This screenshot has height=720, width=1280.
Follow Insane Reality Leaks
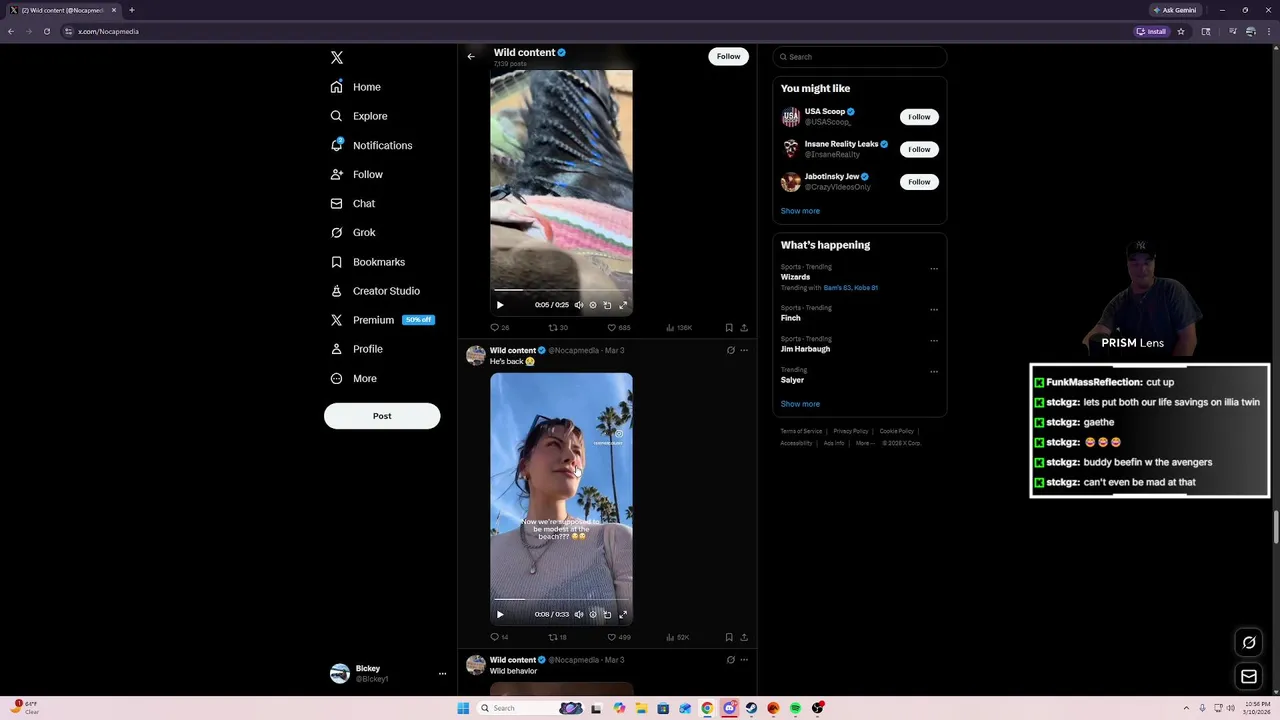pyautogui.click(x=919, y=149)
